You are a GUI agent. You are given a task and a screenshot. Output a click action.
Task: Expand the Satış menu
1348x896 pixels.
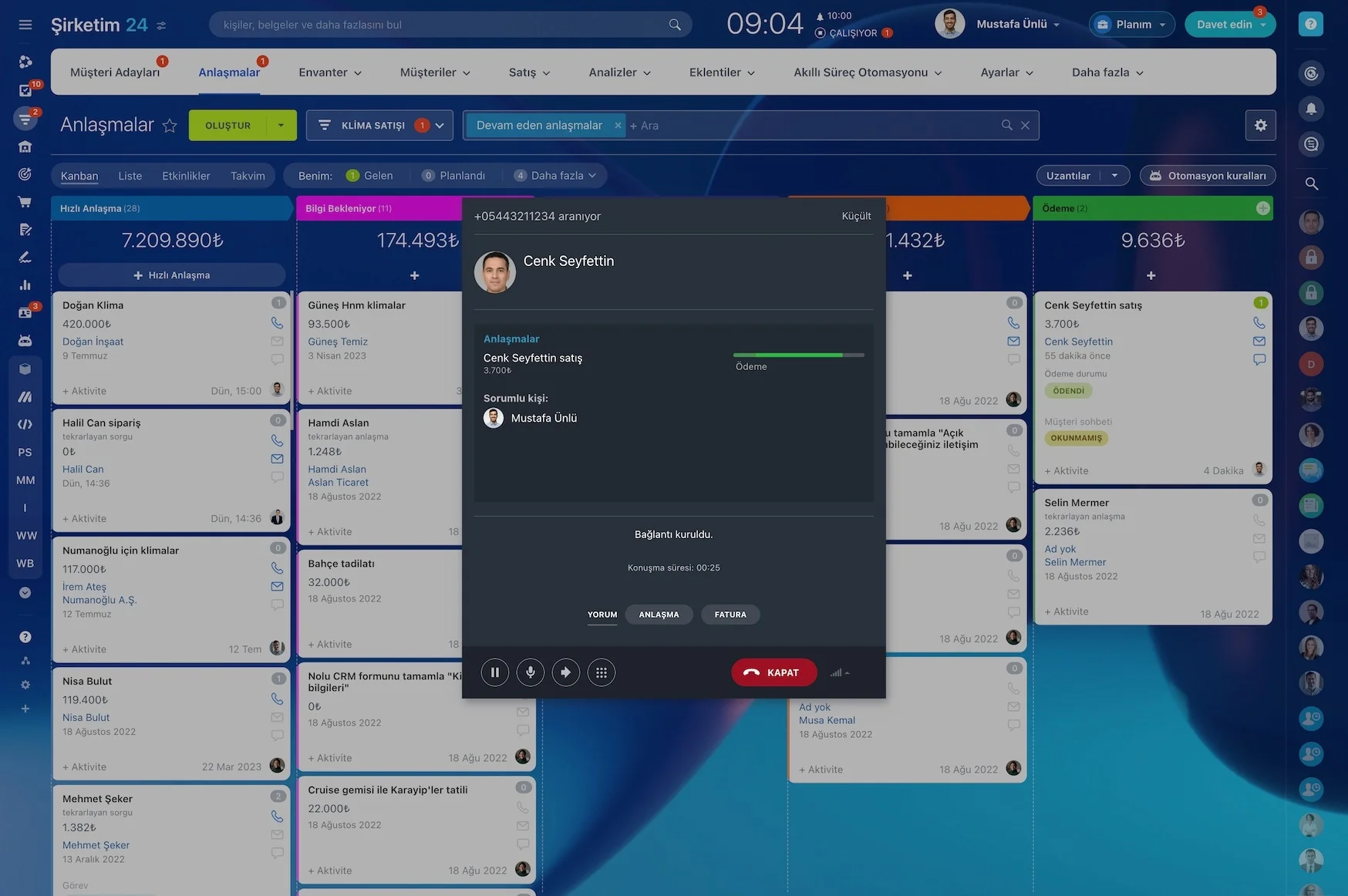click(529, 72)
